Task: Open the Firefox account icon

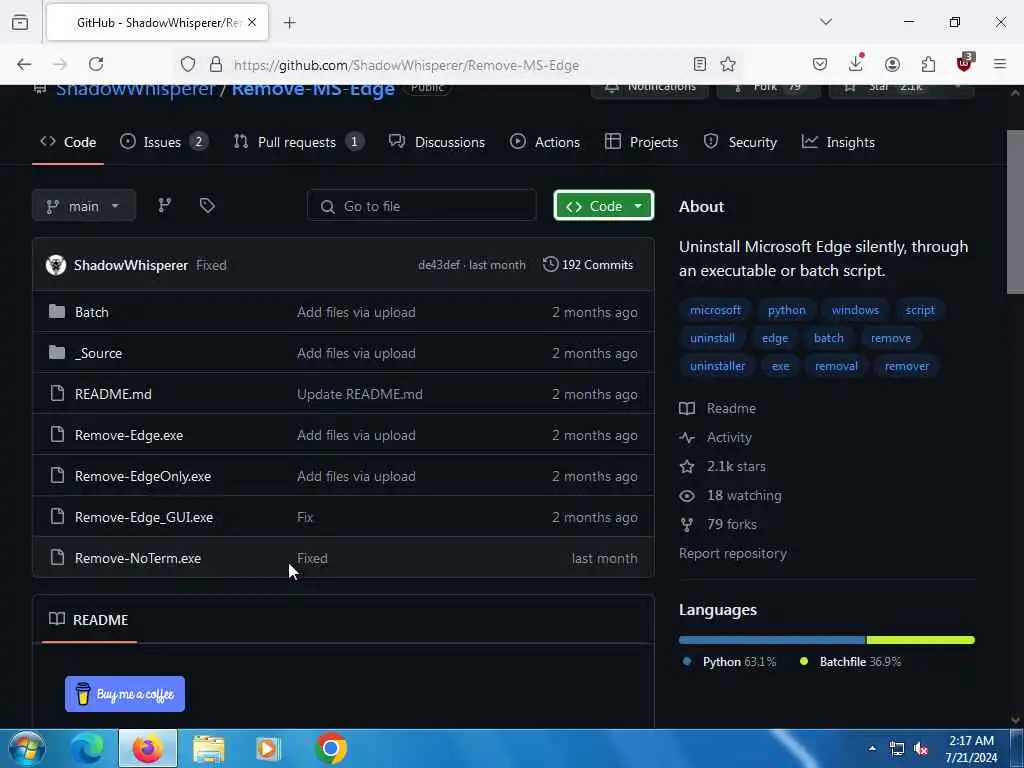Action: 892,64
